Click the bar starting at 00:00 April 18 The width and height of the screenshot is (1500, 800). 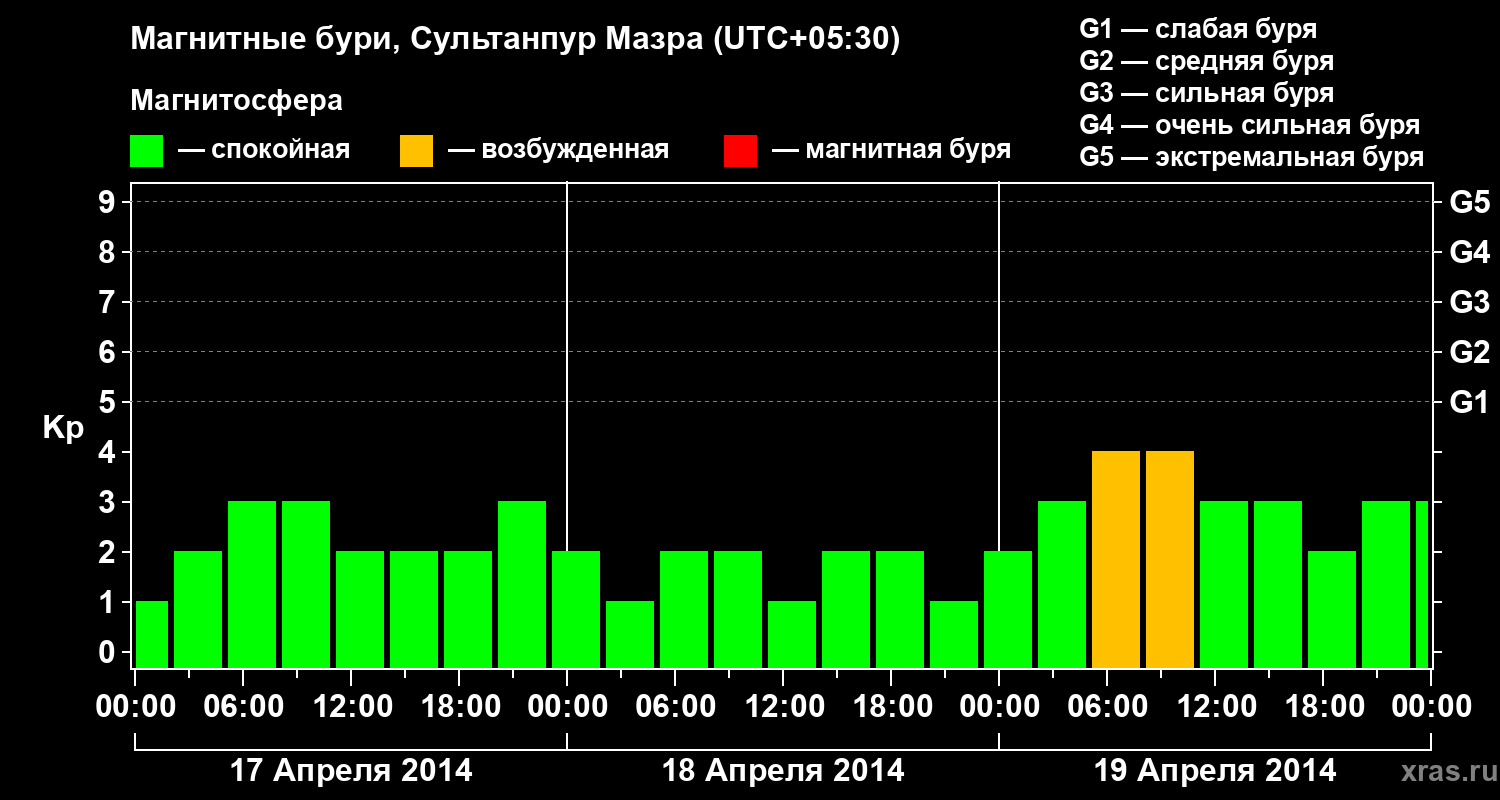[x=576, y=610]
